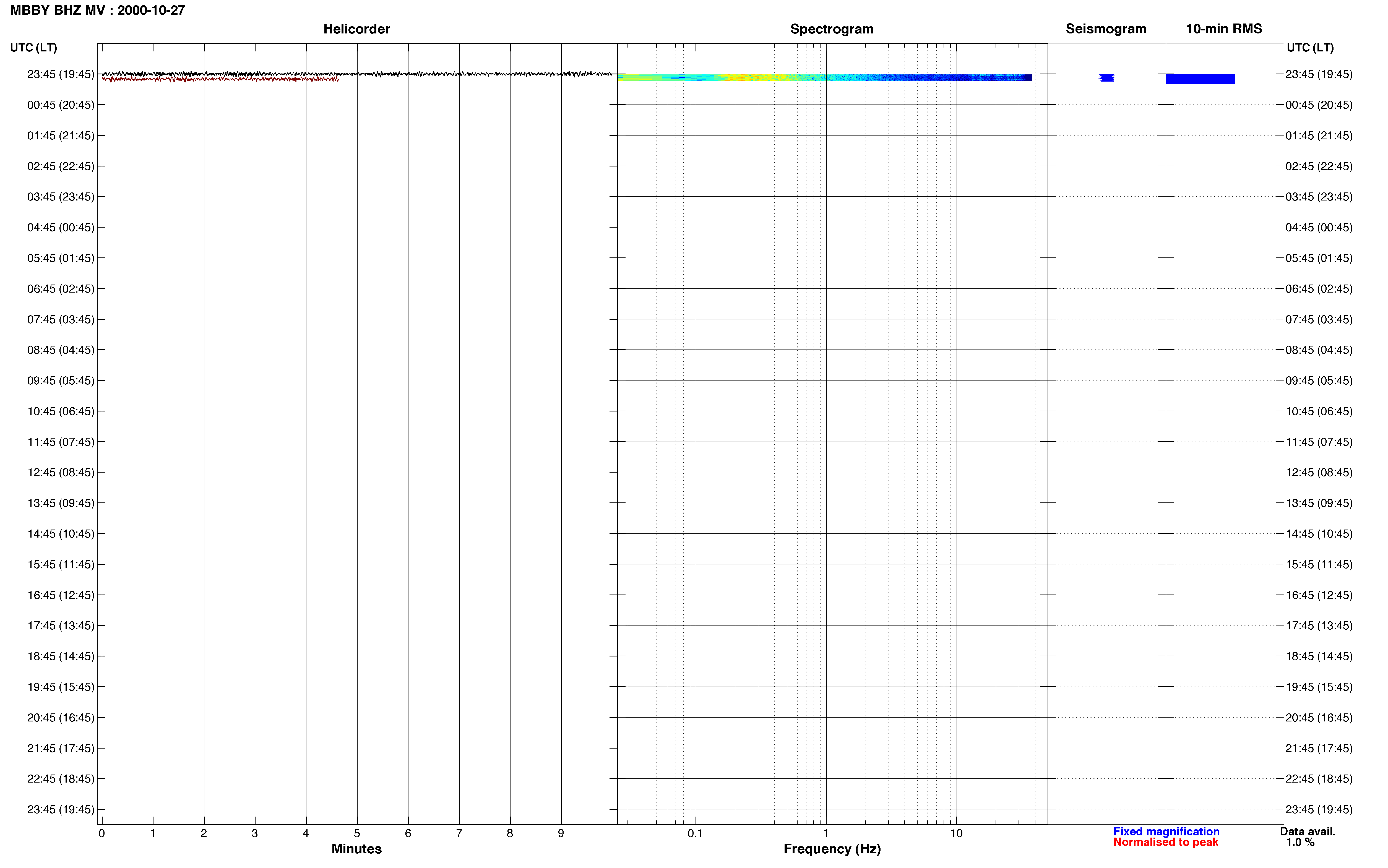Click minute tick label '0' on helicorder axis
Viewport: 1388px width, 868px height.
101,833
